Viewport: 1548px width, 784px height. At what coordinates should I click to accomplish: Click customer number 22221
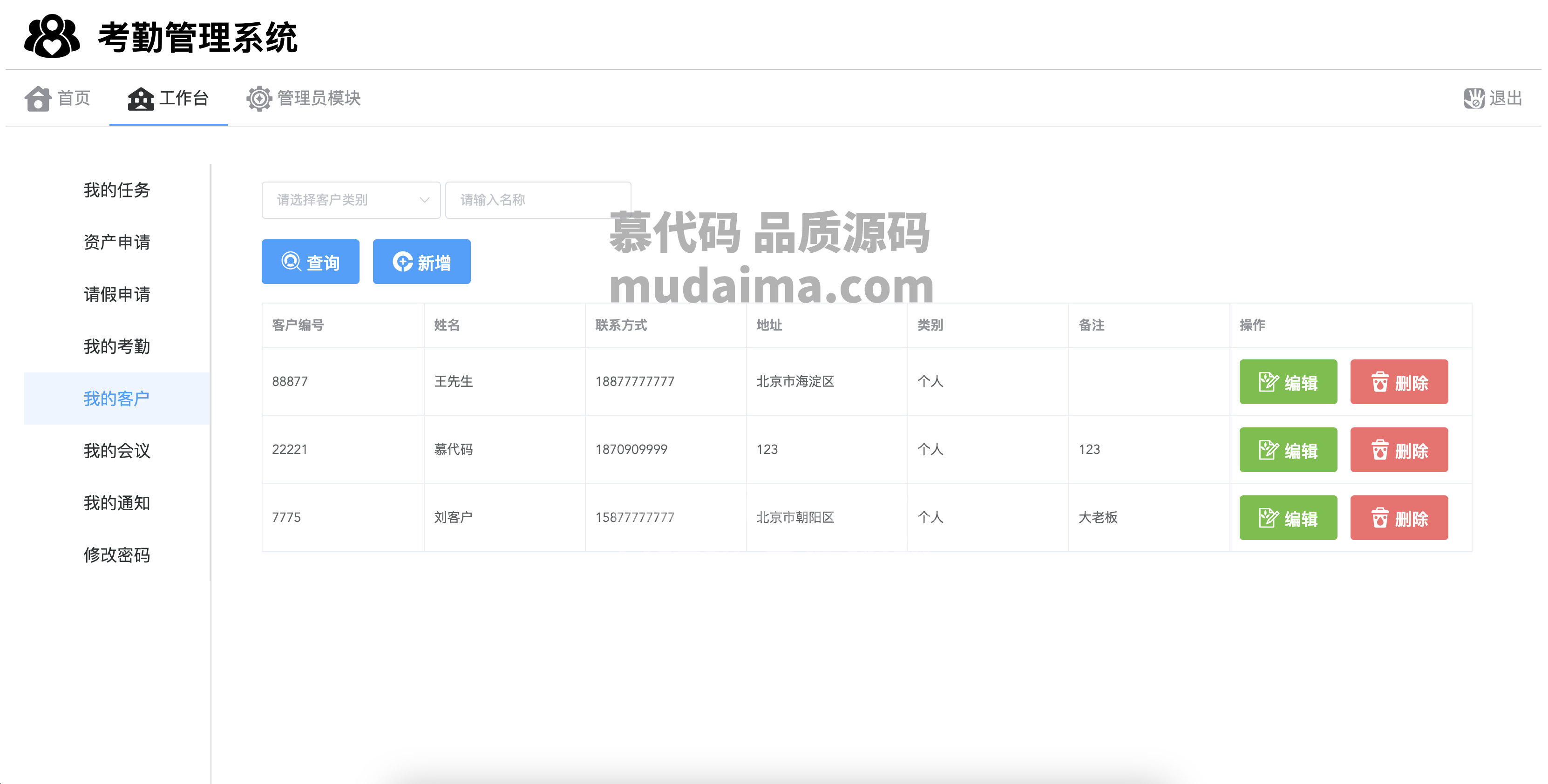[290, 449]
